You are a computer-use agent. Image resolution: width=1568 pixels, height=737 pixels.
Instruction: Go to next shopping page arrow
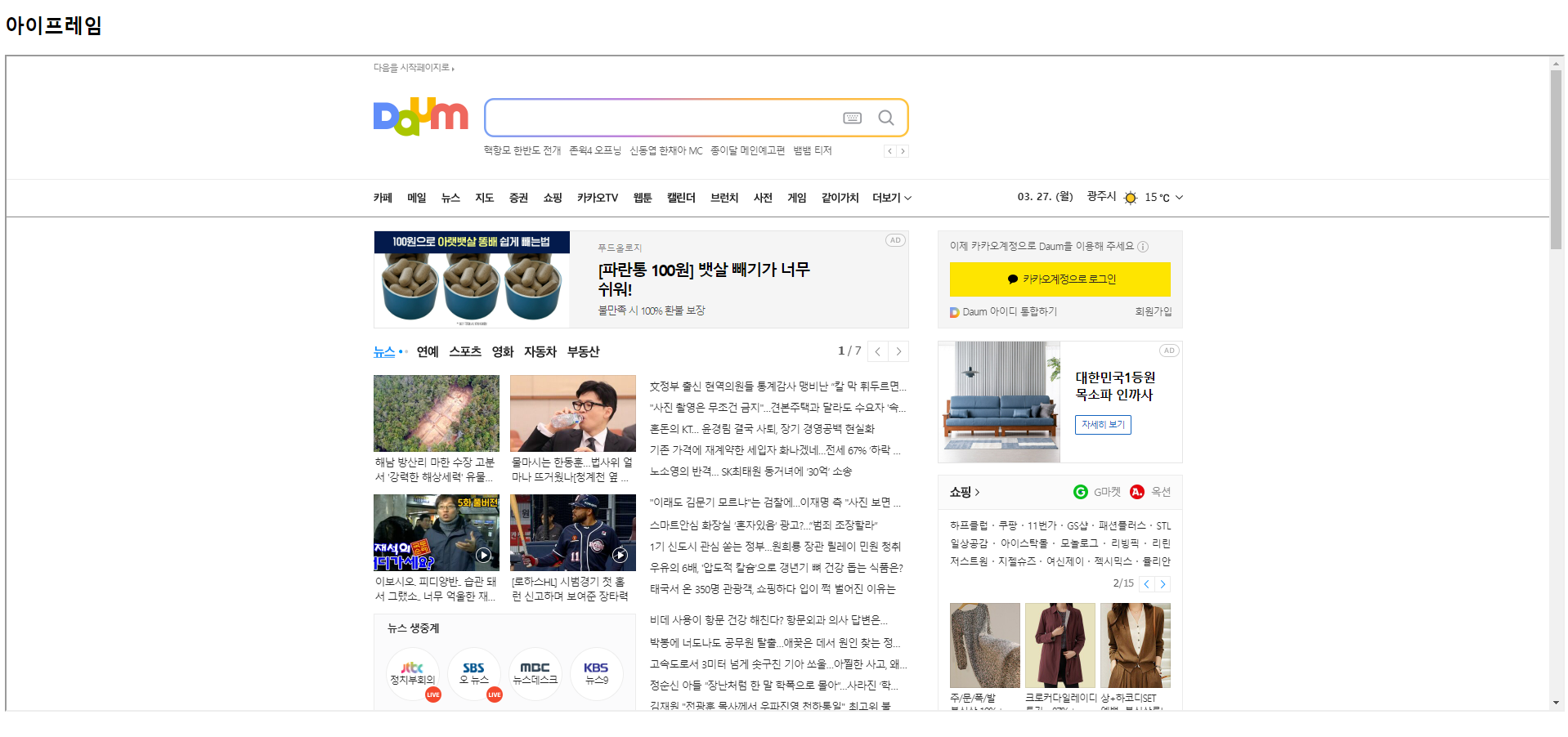tap(1163, 584)
